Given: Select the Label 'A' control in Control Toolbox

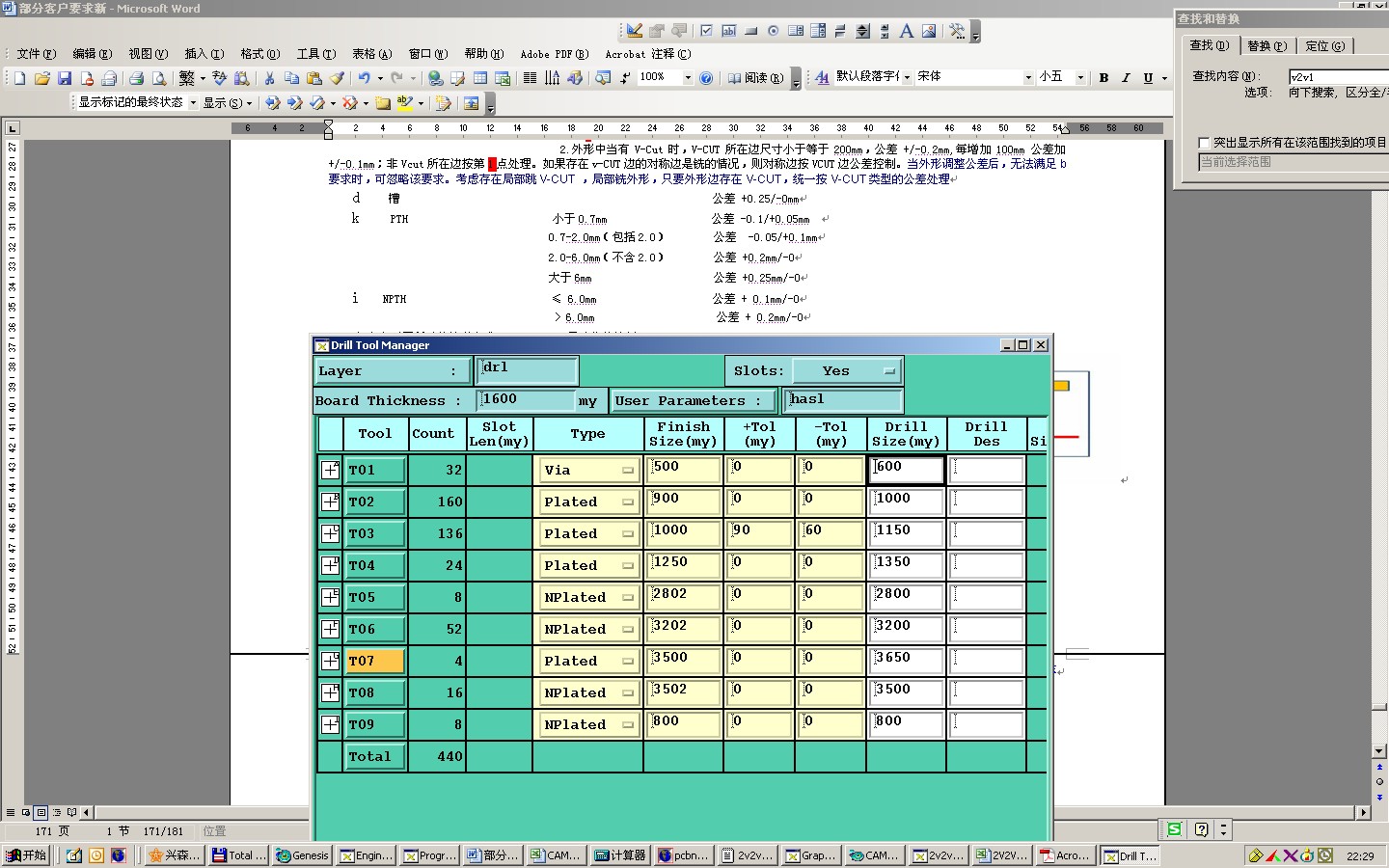Looking at the screenshot, I should pyautogui.click(x=906, y=31).
